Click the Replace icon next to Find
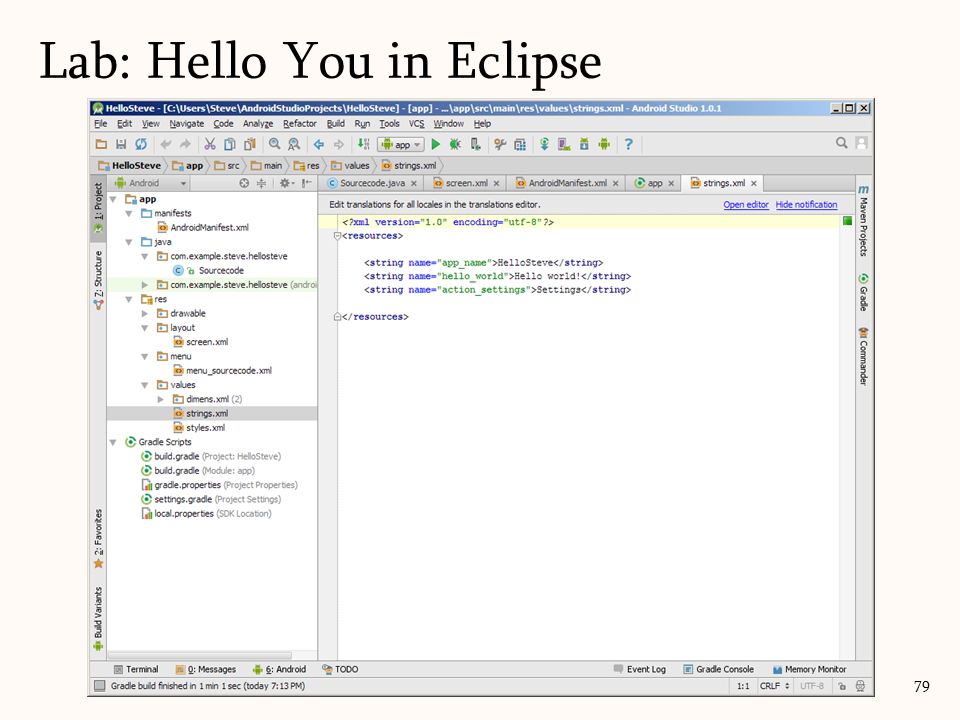 click(294, 144)
